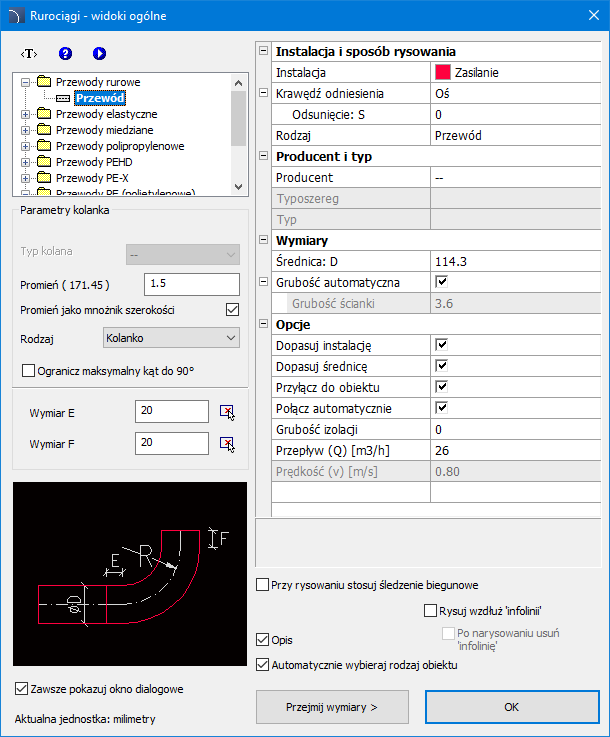The image size is (610, 737).
Task: Open the Rodzaj 'Kolanko' dropdown
Action: click(171, 339)
